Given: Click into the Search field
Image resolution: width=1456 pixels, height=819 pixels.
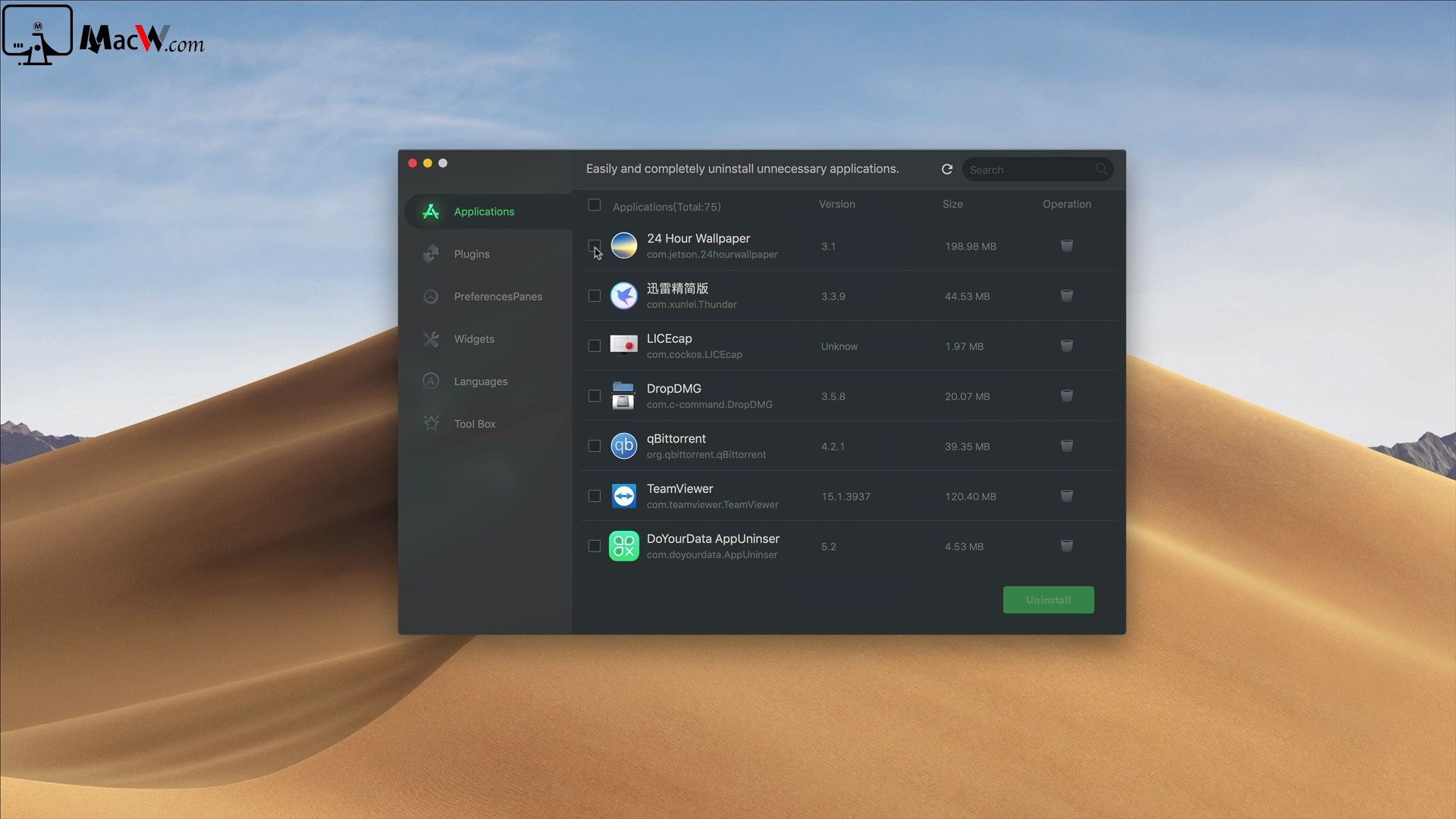Looking at the screenshot, I should (x=1037, y=169).
